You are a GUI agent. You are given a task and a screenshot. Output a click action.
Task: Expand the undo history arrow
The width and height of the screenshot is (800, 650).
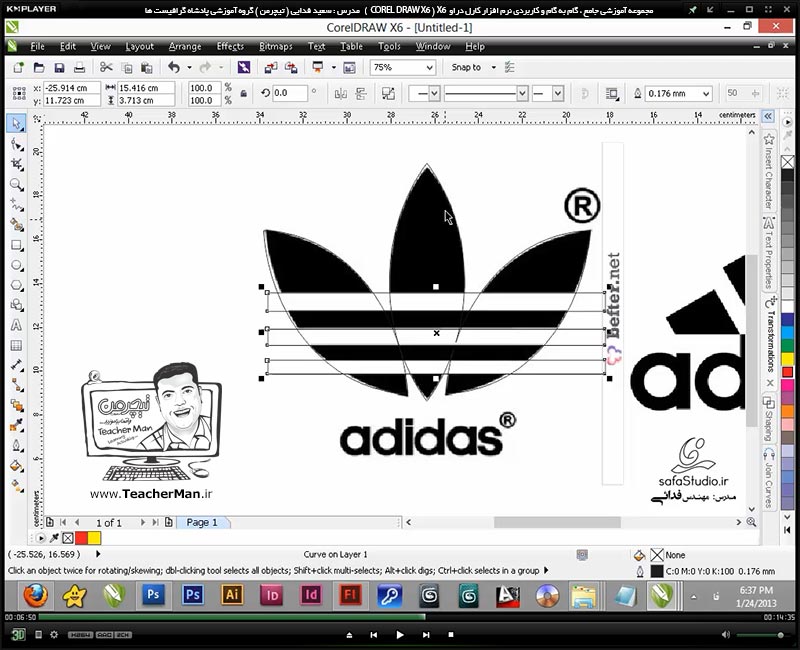(189, 67)
